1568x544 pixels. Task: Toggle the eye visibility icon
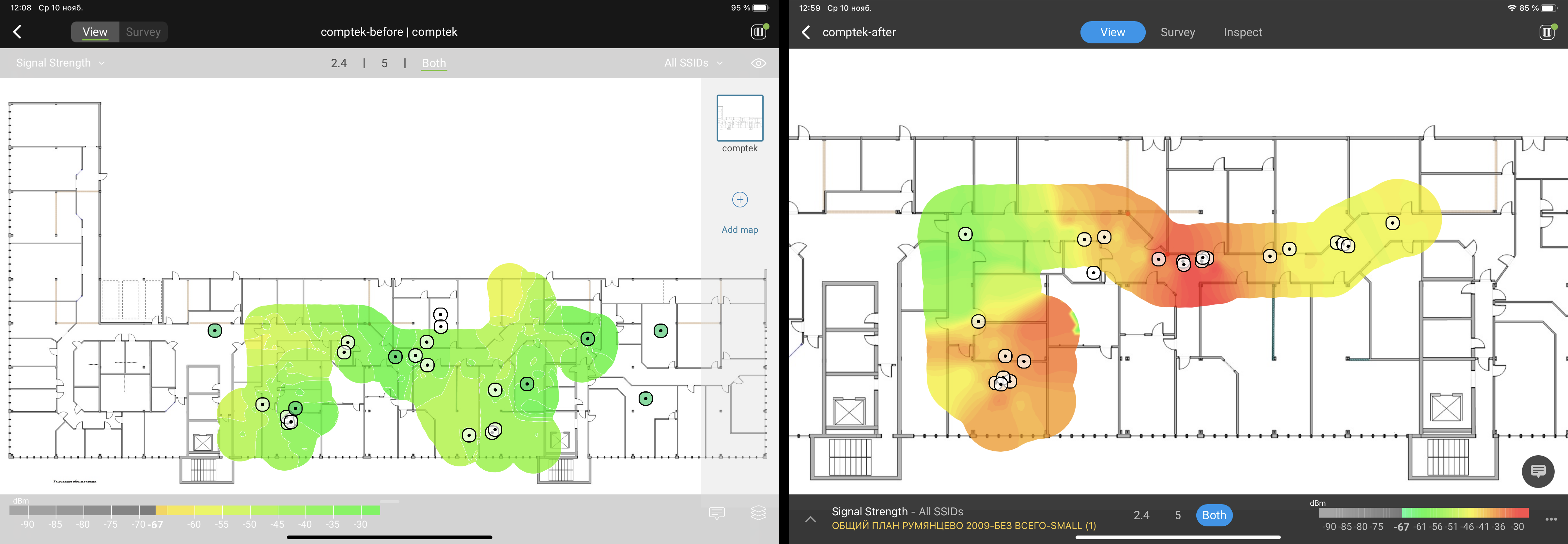coord(758,63)
